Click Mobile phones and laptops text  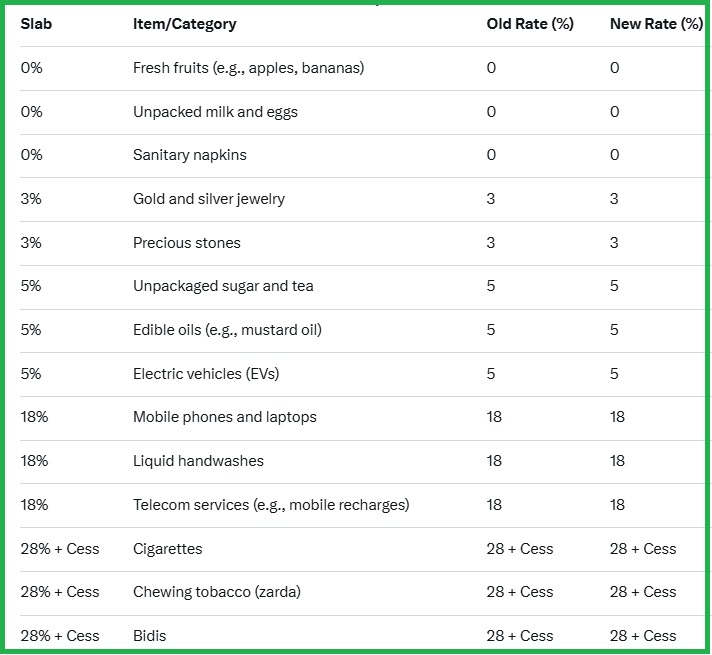click(225, 417)
